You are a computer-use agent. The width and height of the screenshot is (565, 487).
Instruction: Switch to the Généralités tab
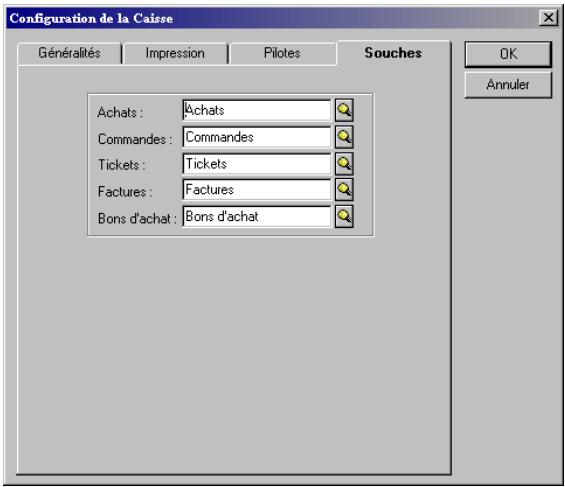69,53
